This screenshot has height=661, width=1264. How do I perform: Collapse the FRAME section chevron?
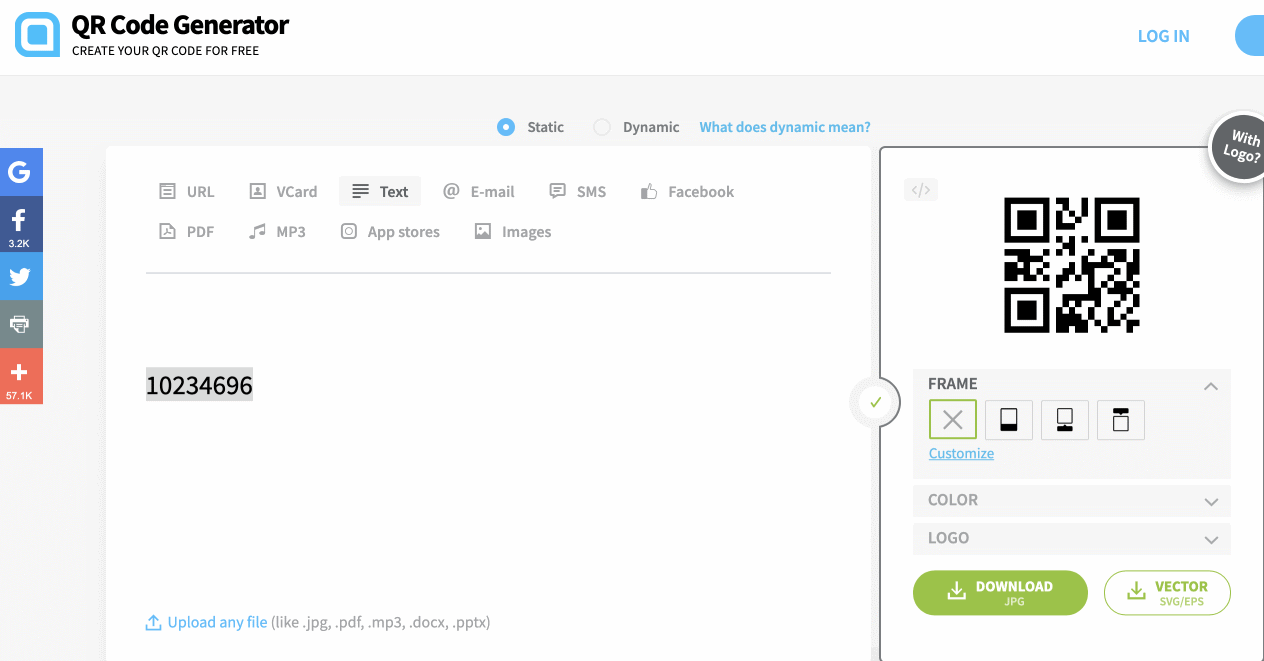point(1211,385)
